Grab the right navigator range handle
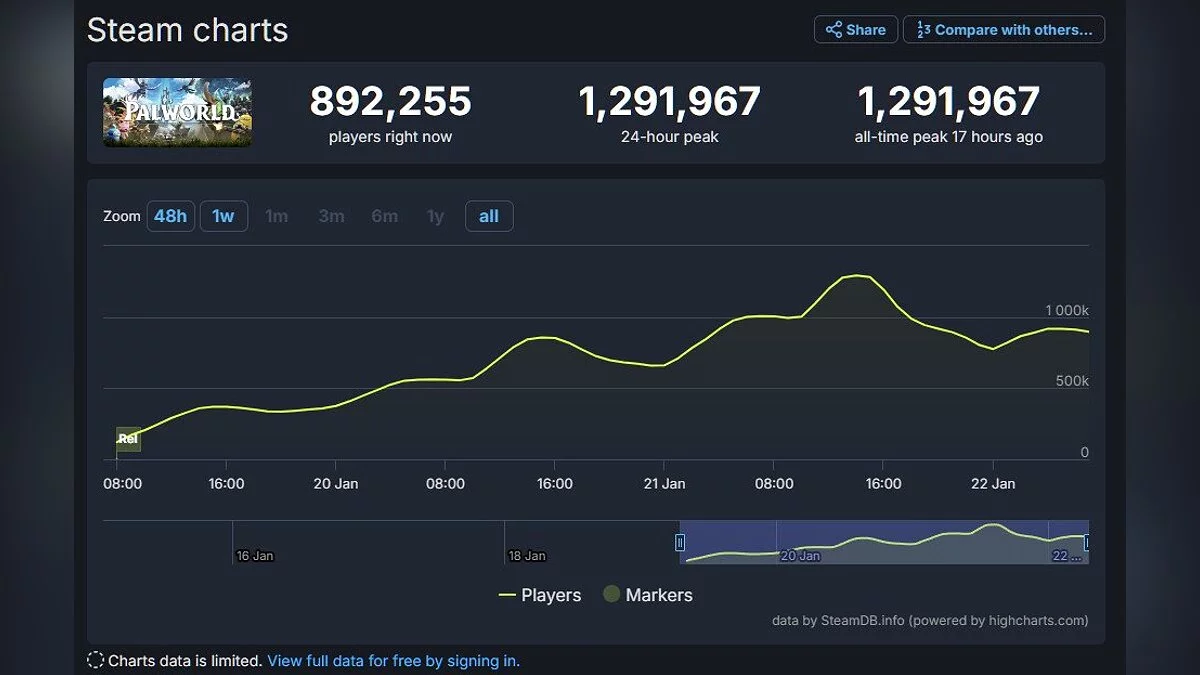This screenshot has height=675, width=1200. click(x=1087, y=543)
